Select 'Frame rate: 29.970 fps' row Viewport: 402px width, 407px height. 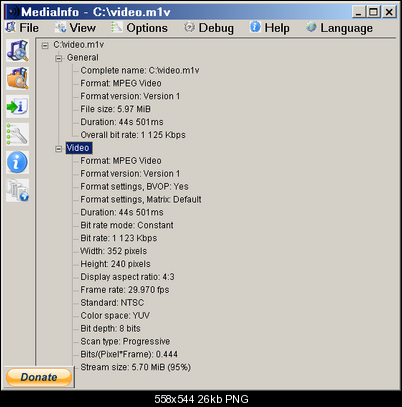tap(125, 290)
